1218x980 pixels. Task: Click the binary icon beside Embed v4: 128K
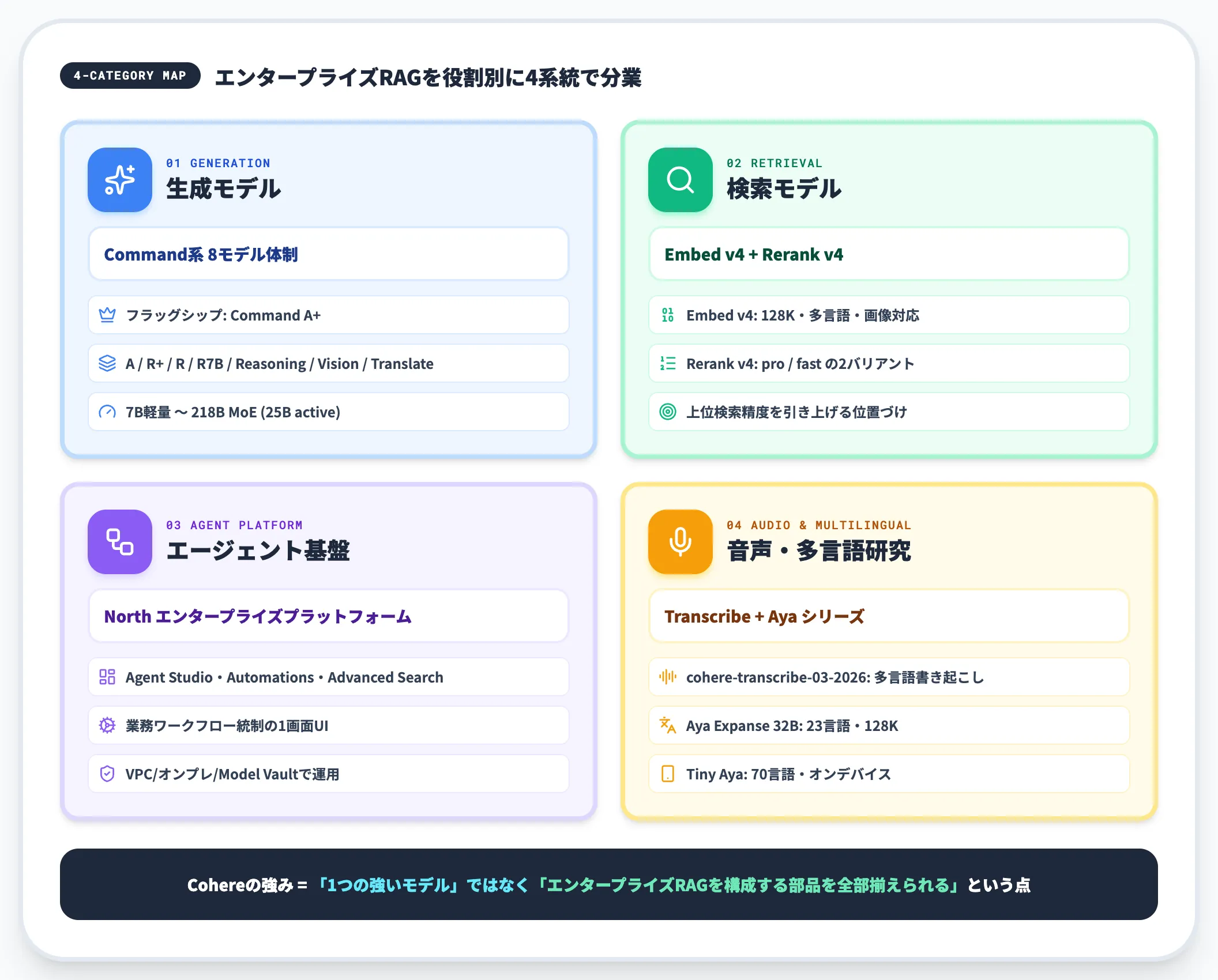668,315
